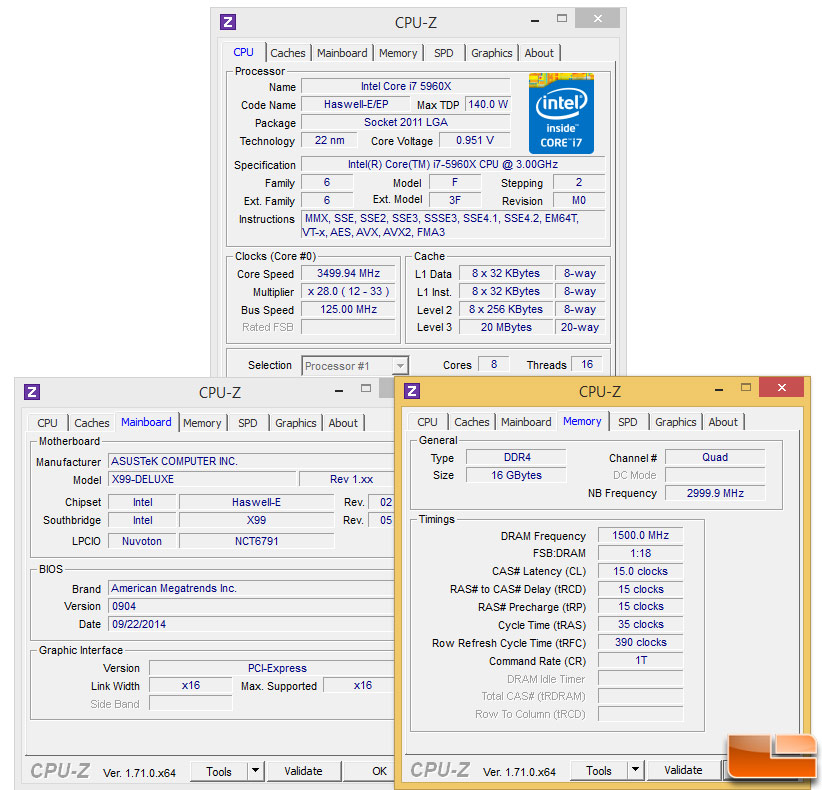Click Validate button in Mainboard window
This screenshot has height=790, width=822.
304,771
